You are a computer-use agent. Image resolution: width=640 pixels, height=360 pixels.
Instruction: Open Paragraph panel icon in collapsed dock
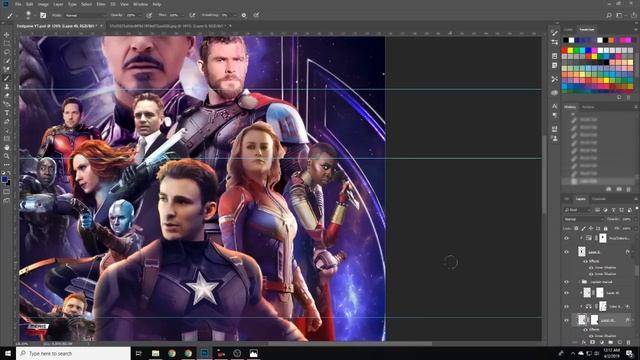pyautogui.click(x=554, y=116)
